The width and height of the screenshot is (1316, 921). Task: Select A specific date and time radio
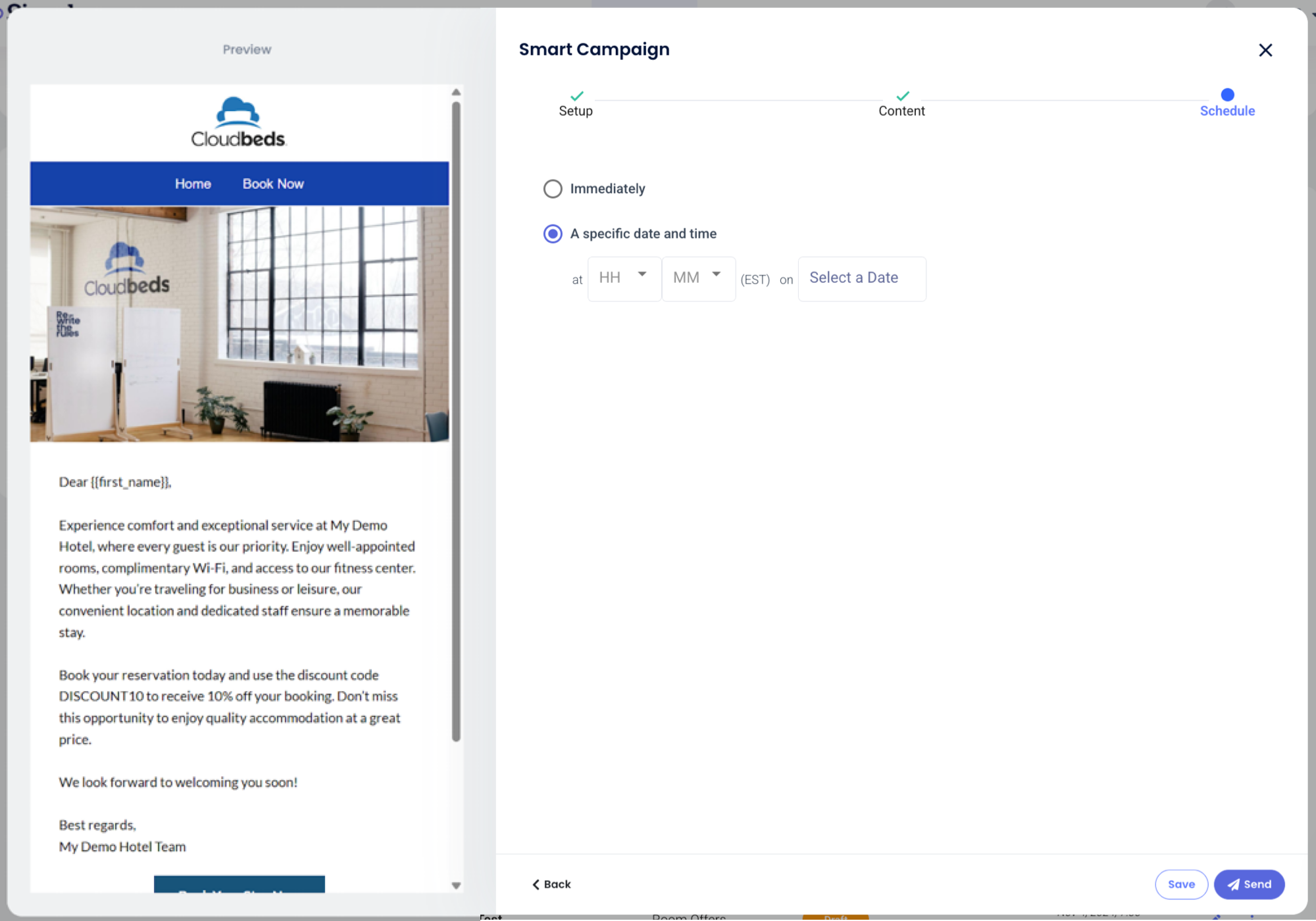[x=553, y=234]
